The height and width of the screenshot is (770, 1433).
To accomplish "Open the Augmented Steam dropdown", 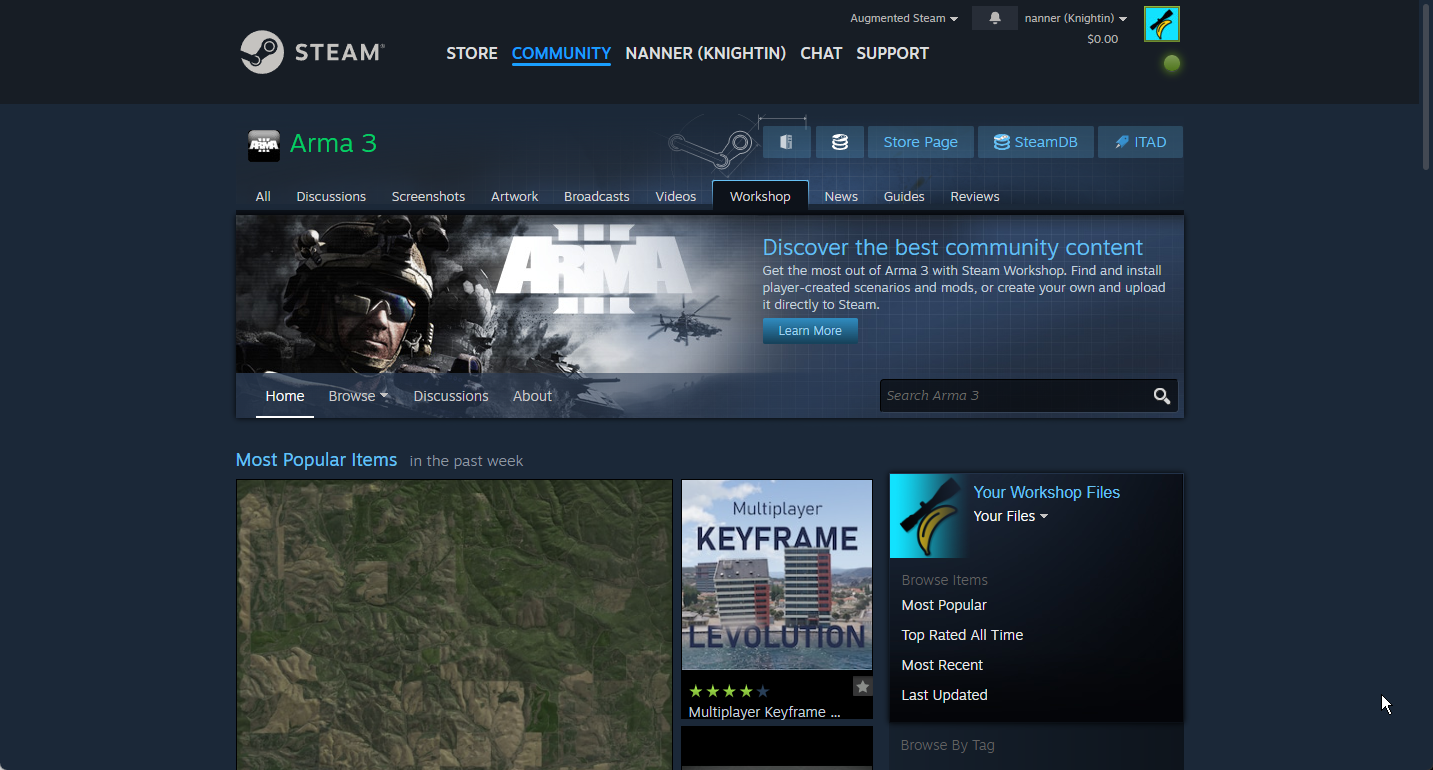I will point(904,18).
